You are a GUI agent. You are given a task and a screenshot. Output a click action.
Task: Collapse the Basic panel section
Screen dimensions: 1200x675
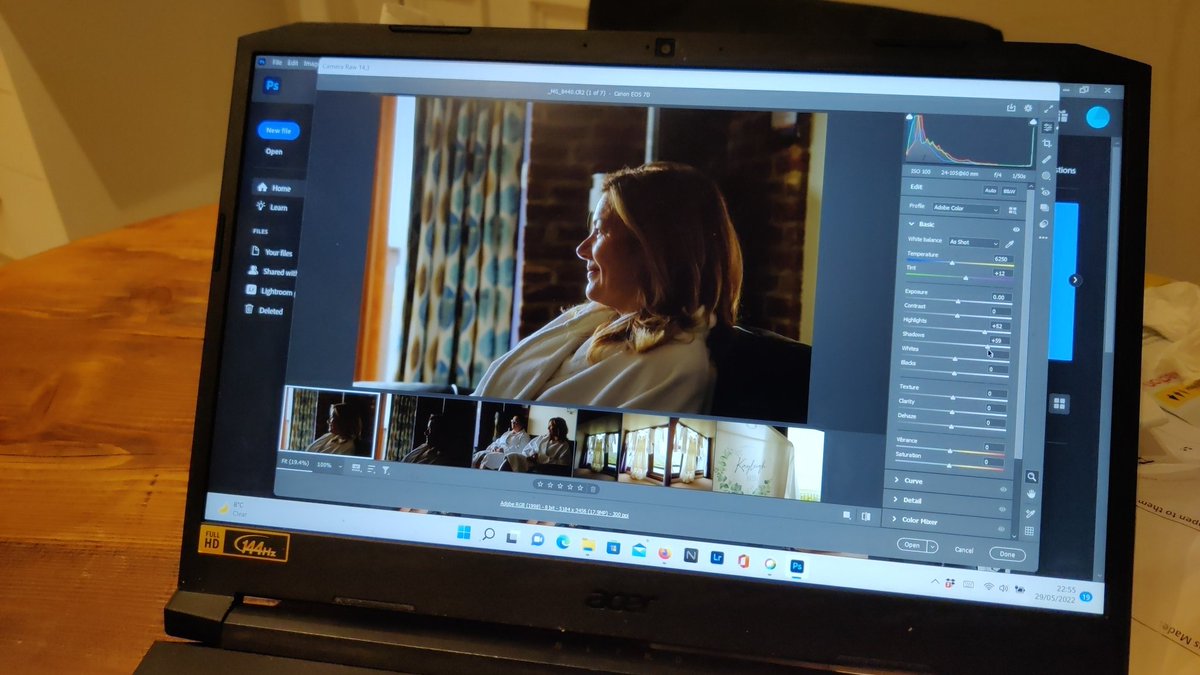pyautogui.click(x=911, y=224)
